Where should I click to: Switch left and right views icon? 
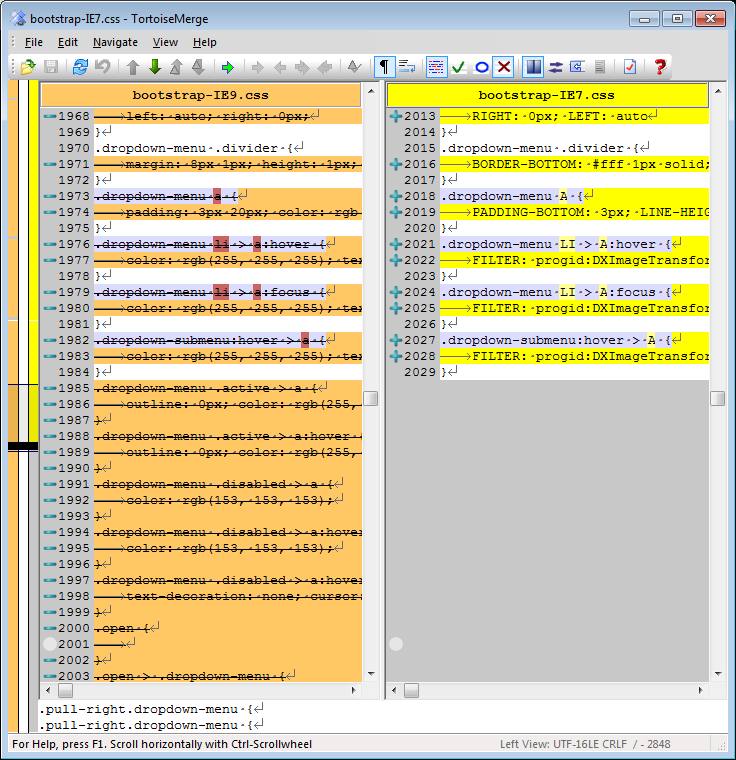coord(556,66)
